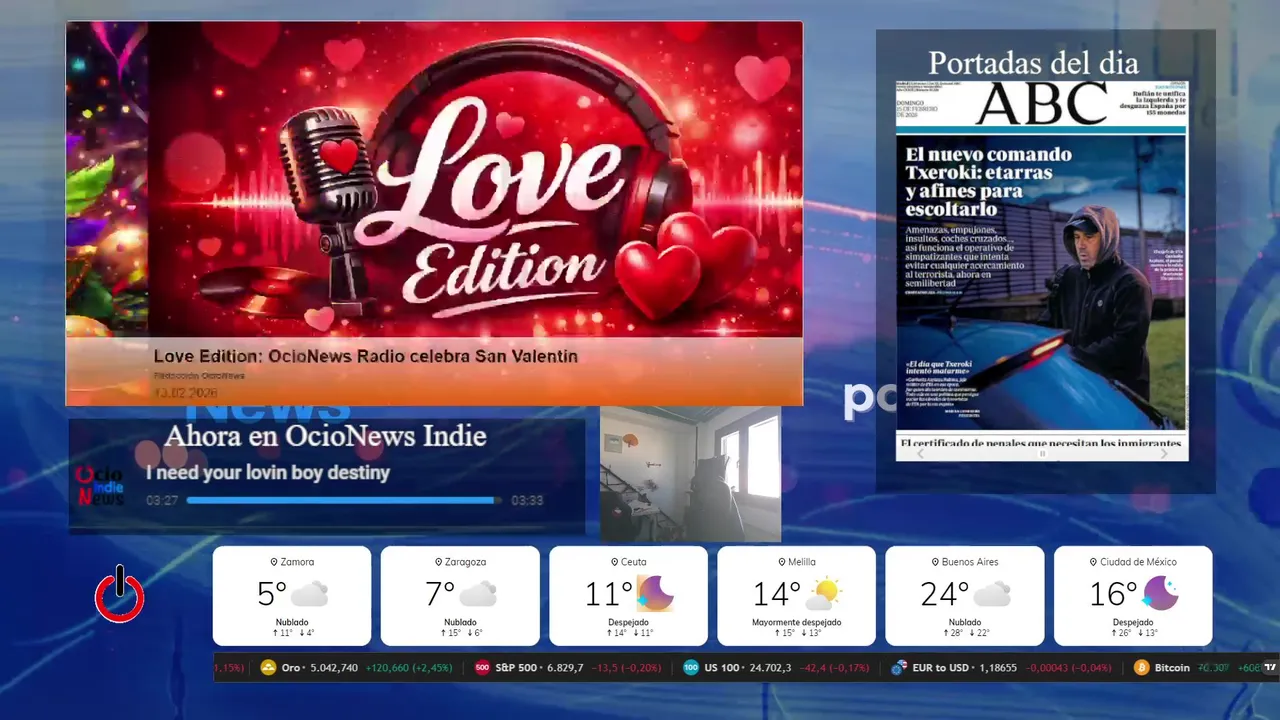Open the Melilla weather card
1280x720 pixels.
[x=797, y=595]
